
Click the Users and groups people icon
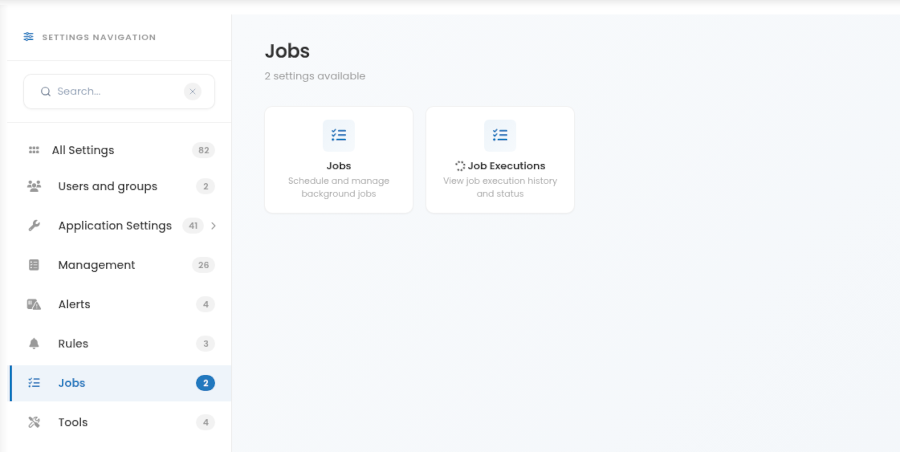(34, 186)
